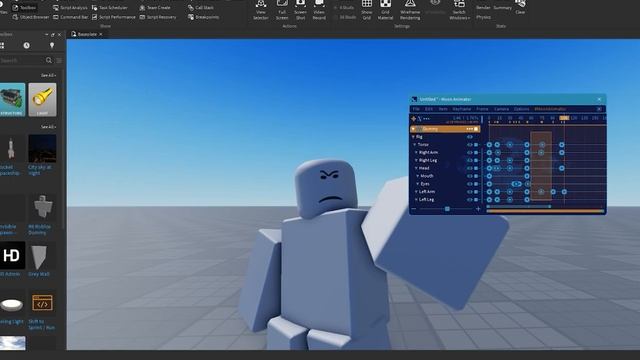Select 4 Studs grid size
Viewport: 640px width, 360px height.
[x=344, y=8]
